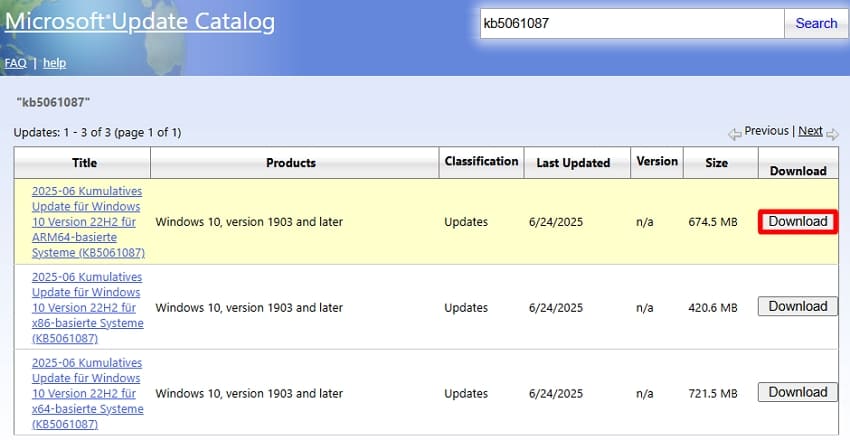
Task: Open the ARM64-basierte Systeme update link
Action: point(88,222)
